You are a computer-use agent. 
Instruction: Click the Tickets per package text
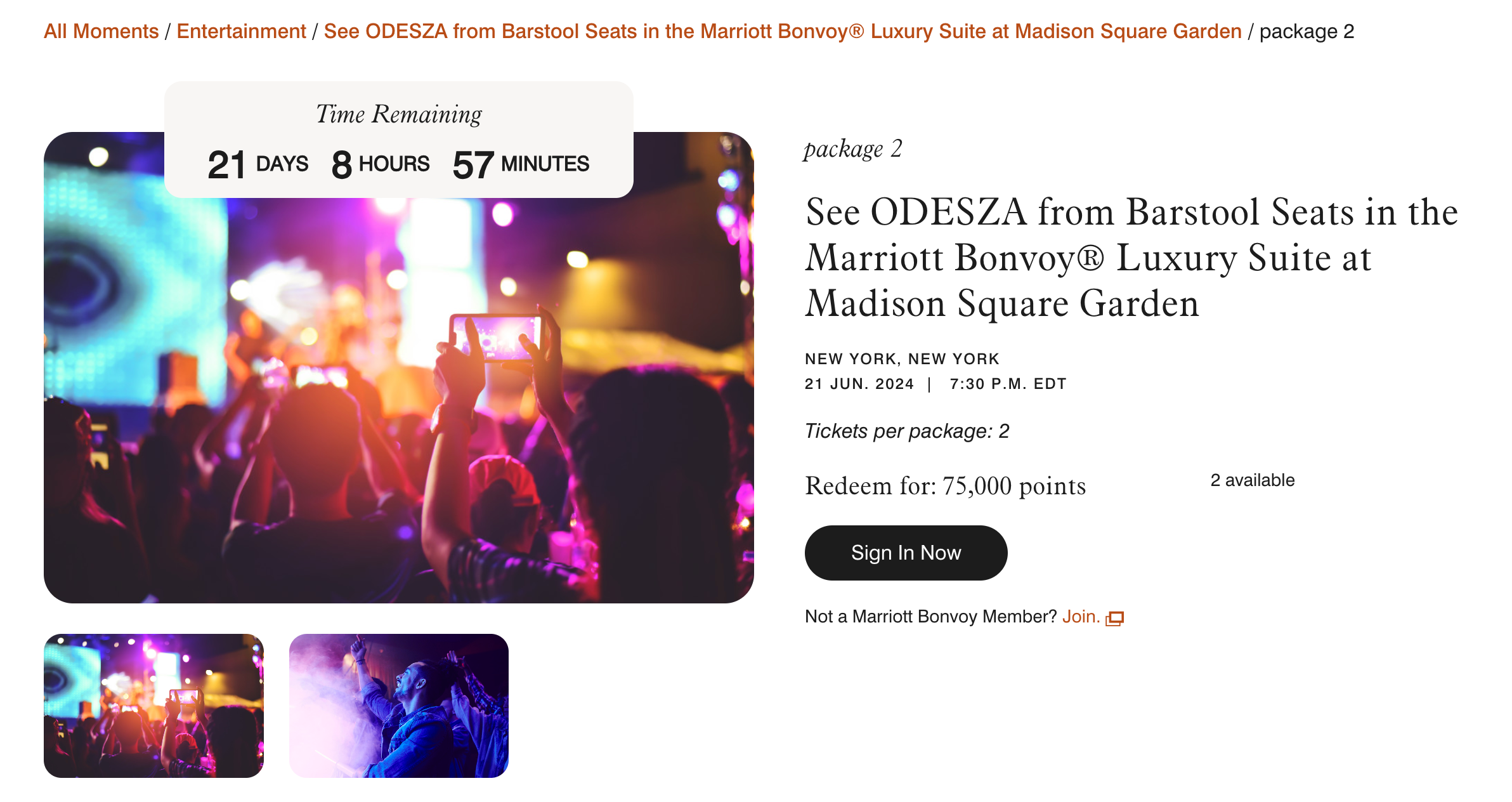[x=907, y=431]
